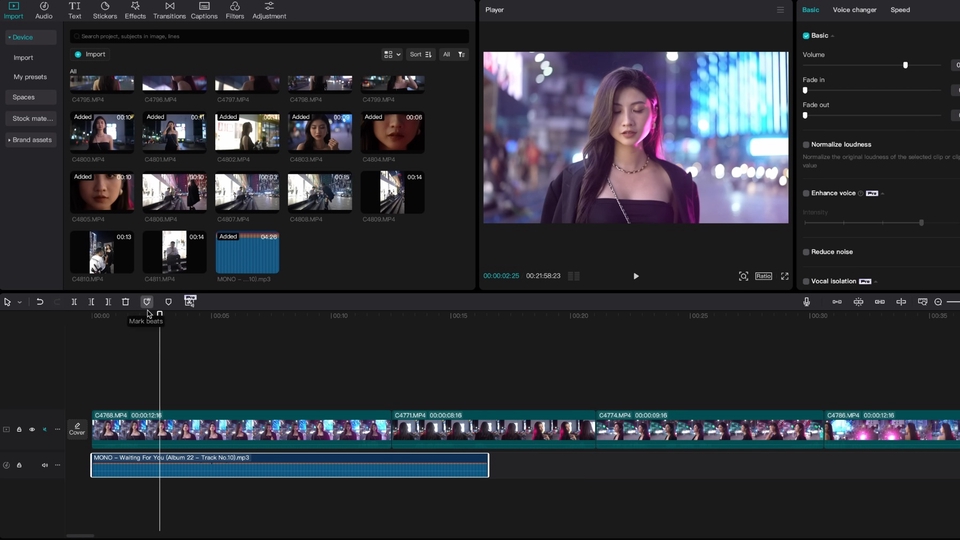The height and width of the screenshot is (540, 960).
Task: Click the Mark beats toolbar icon
Action: click(147, 301)
